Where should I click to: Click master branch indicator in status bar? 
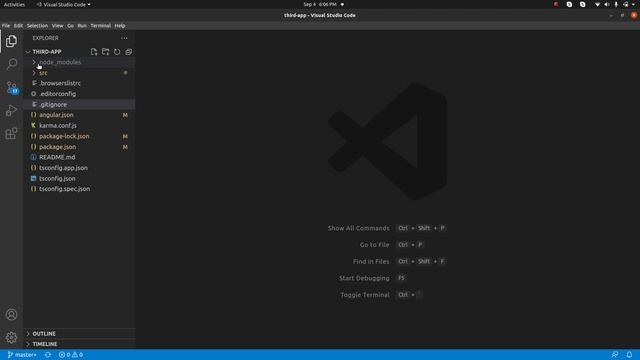(x=22, y=355)
